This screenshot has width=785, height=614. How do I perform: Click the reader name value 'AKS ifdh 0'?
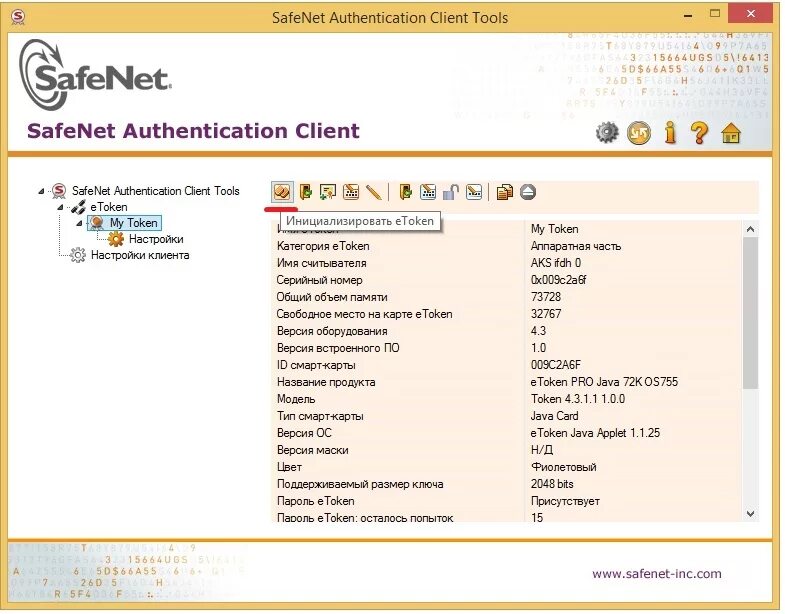coord(556,263)
